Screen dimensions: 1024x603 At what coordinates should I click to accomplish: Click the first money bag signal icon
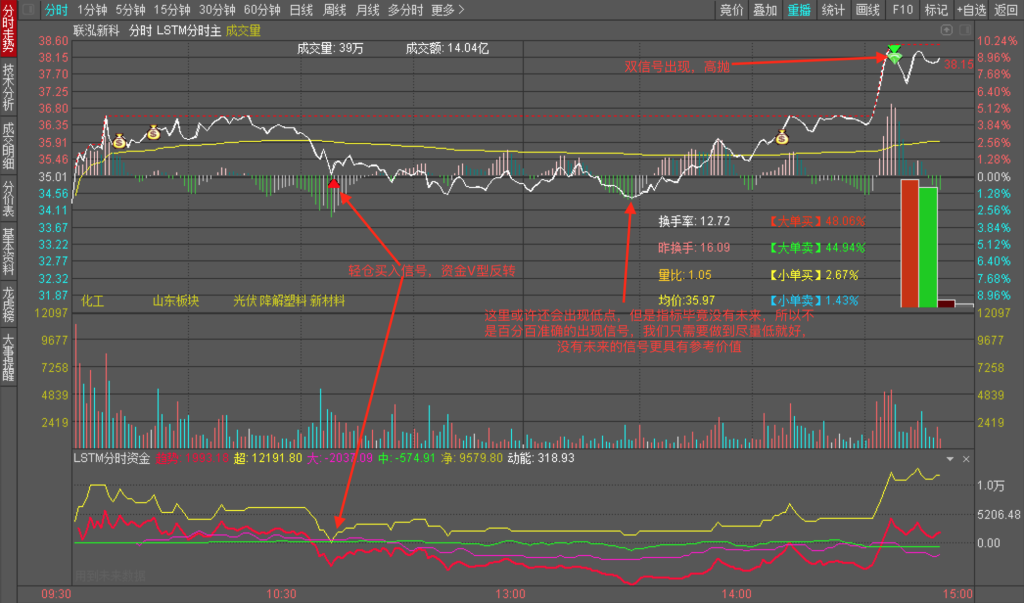click(118, 141)
